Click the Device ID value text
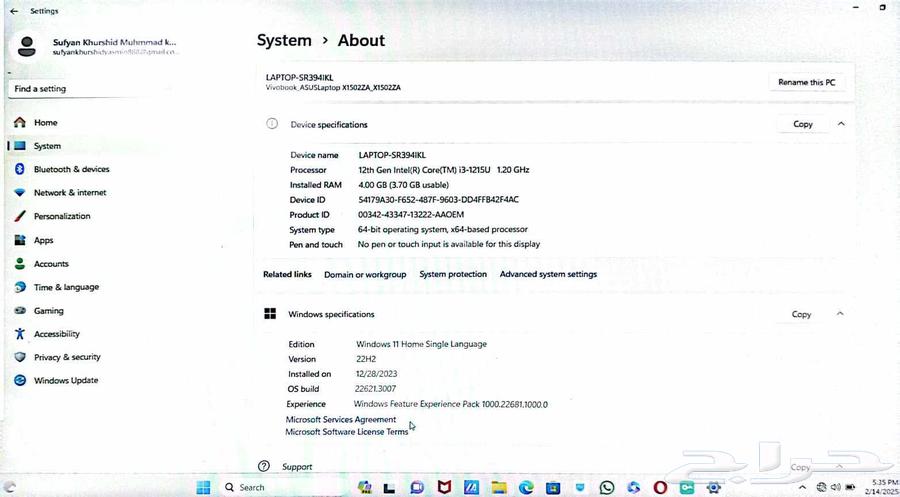 pyautogui.click(x=439, y=200)
